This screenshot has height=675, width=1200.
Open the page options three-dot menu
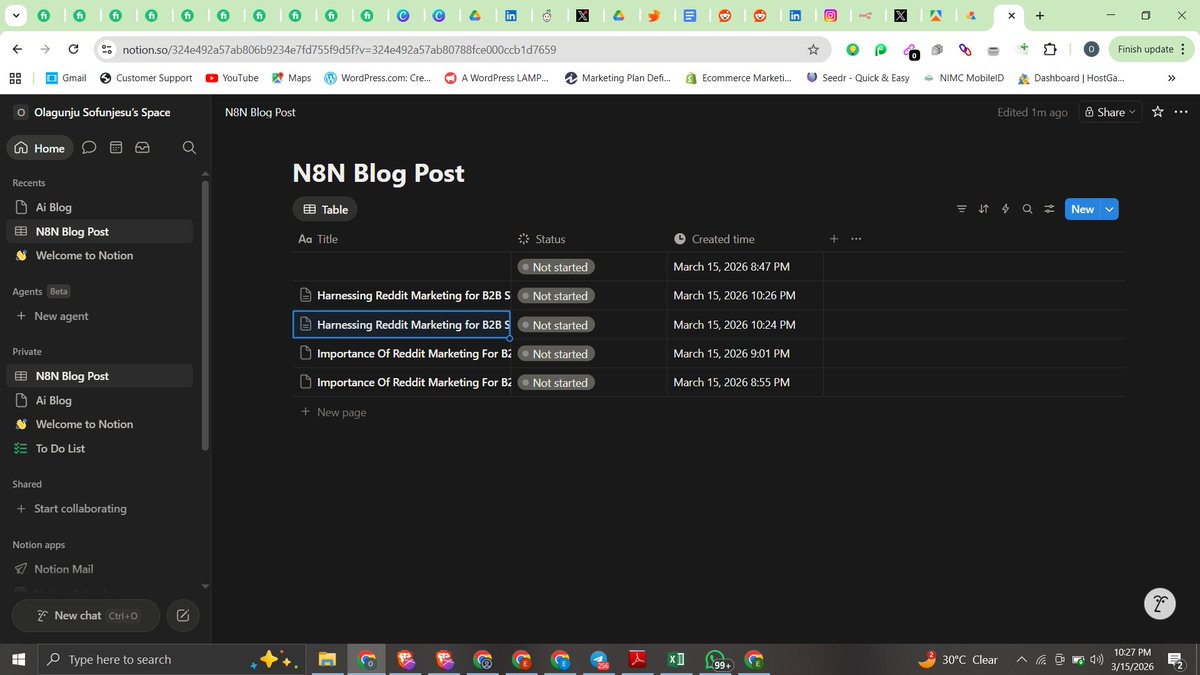point(1181,112)
